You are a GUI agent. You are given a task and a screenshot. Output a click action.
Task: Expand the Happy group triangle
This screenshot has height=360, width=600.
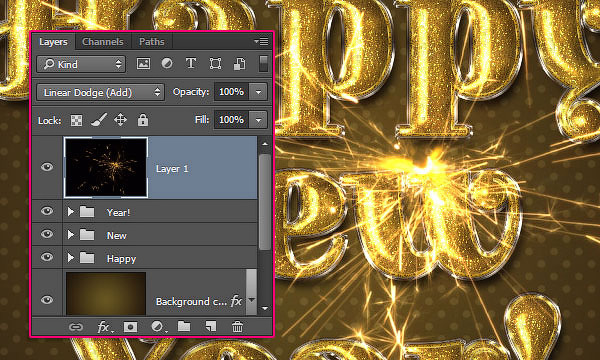tap(70, 258)
